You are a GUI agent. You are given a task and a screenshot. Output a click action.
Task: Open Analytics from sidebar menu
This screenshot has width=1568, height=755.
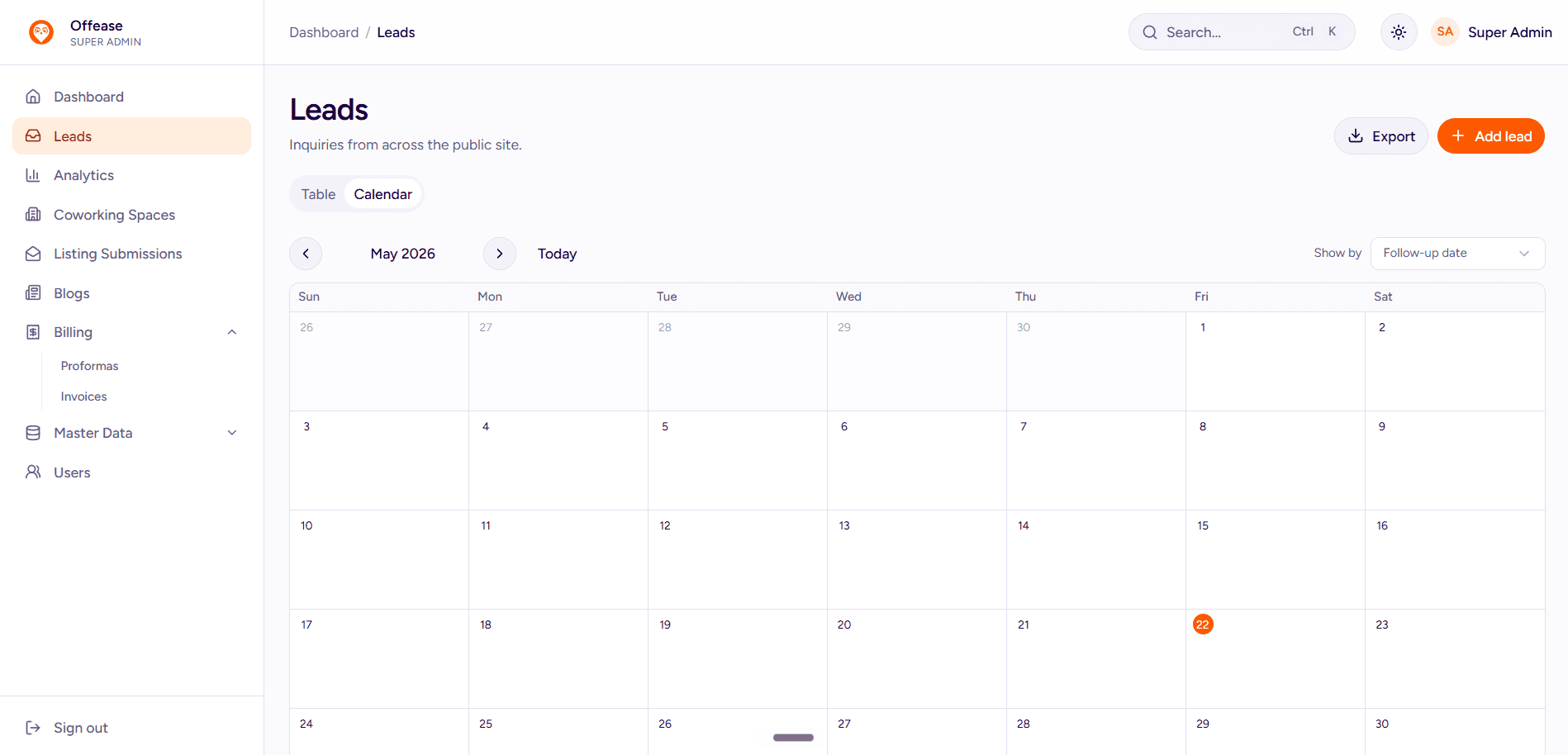(x=132, y=175)
